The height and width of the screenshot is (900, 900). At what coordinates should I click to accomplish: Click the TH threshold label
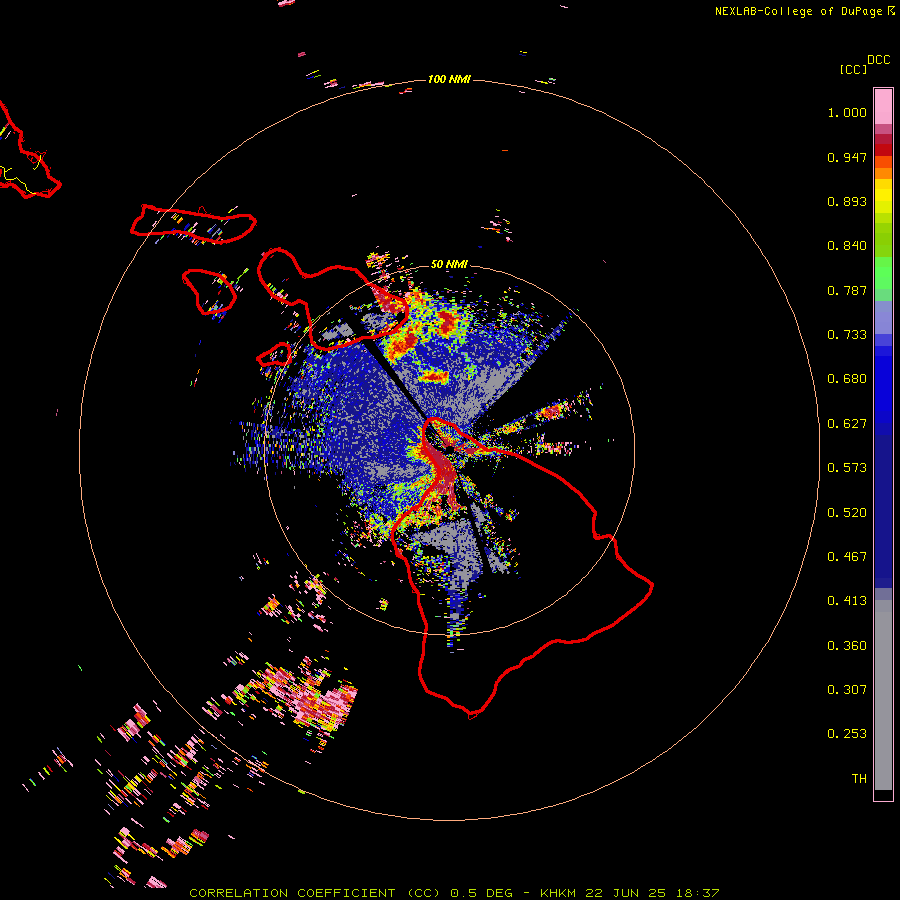(859, 779)
